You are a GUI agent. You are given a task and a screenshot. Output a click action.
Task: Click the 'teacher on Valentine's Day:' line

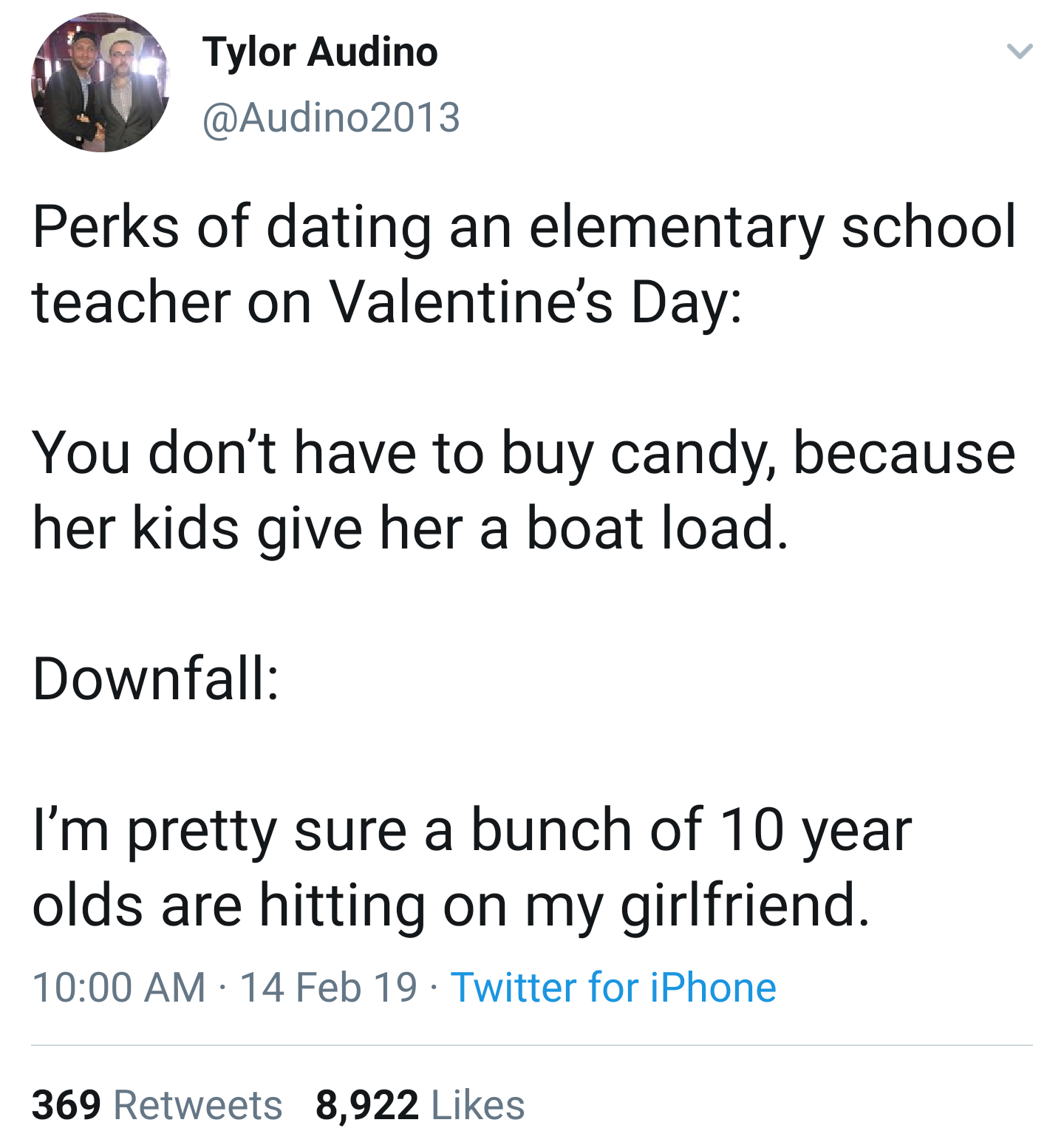386,302
